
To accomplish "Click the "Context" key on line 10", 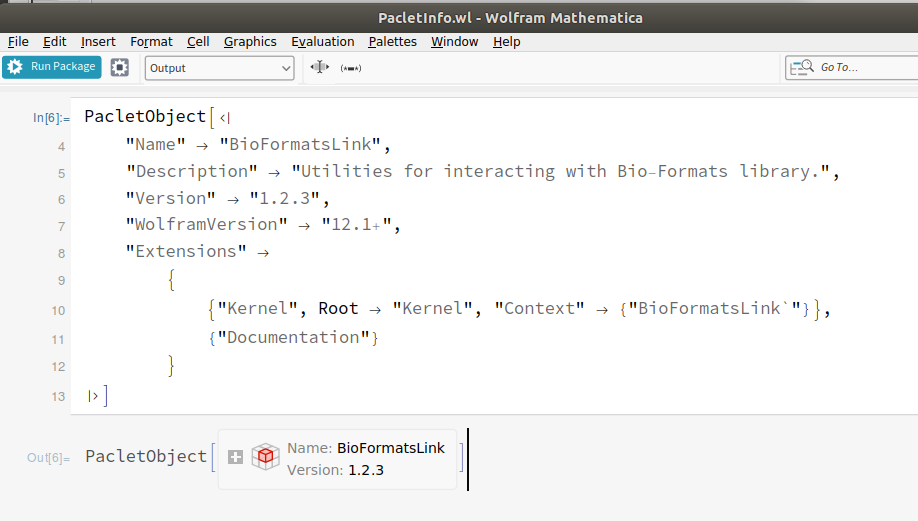I will 539,309.
